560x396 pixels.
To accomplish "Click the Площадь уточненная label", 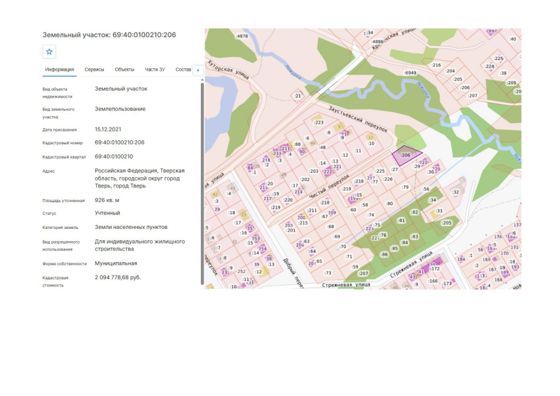I will point(64,201).
